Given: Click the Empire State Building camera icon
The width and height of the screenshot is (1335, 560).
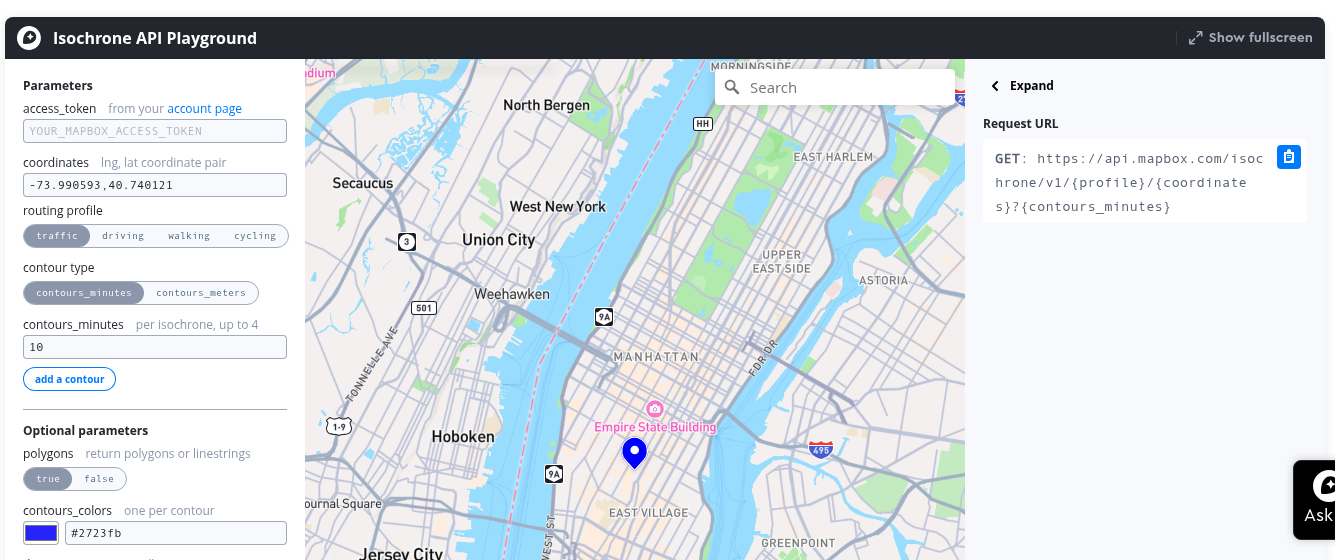Looking at the screenshot, I should [655, 408].
